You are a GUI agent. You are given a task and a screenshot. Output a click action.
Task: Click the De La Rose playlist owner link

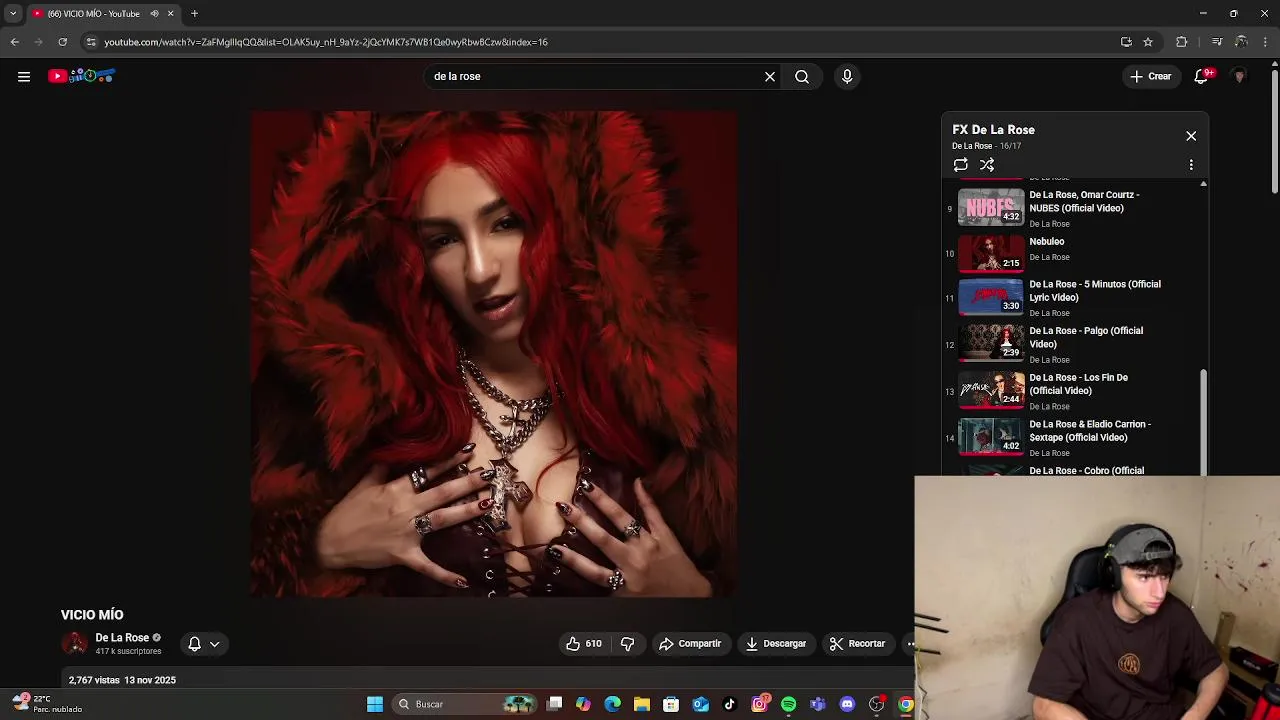(972, 146)
